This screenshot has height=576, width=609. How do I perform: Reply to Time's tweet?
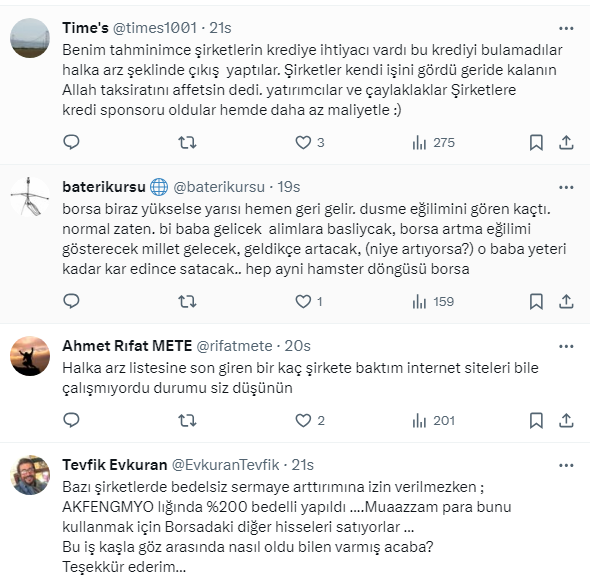71,143
